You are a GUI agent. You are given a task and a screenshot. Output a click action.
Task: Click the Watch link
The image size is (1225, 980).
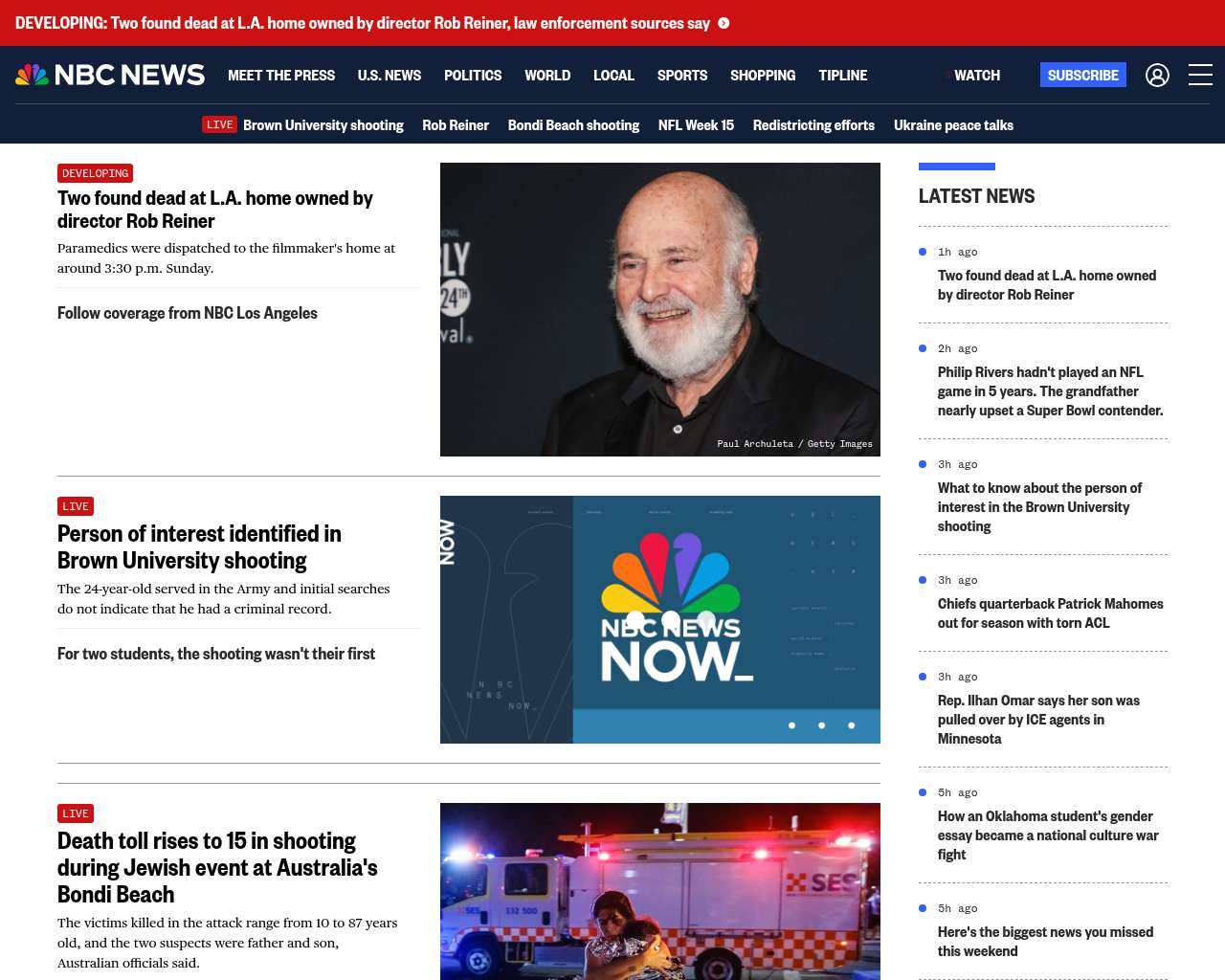(976, 75)
